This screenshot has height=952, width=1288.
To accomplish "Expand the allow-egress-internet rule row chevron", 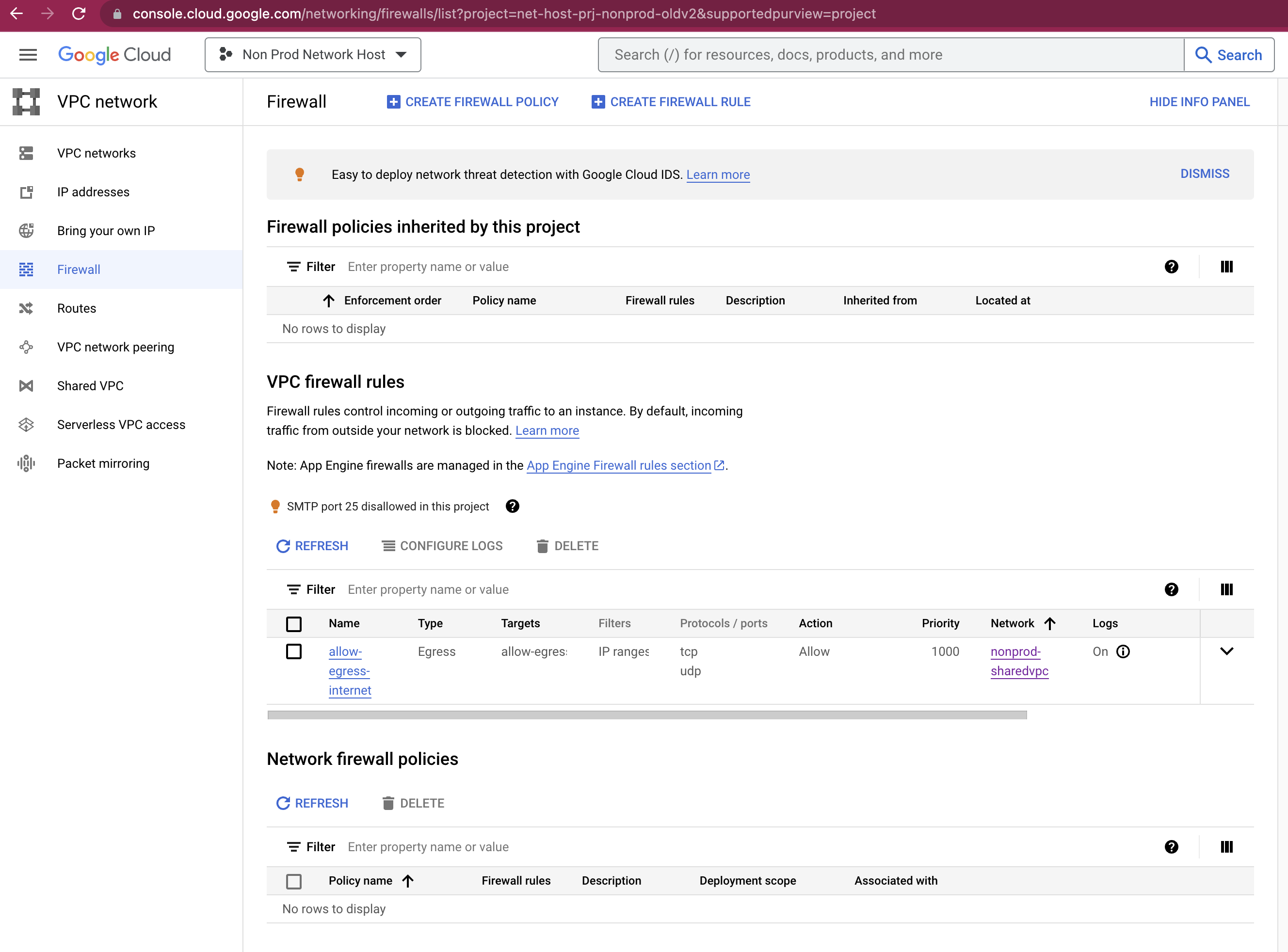I will point(1226,651).
